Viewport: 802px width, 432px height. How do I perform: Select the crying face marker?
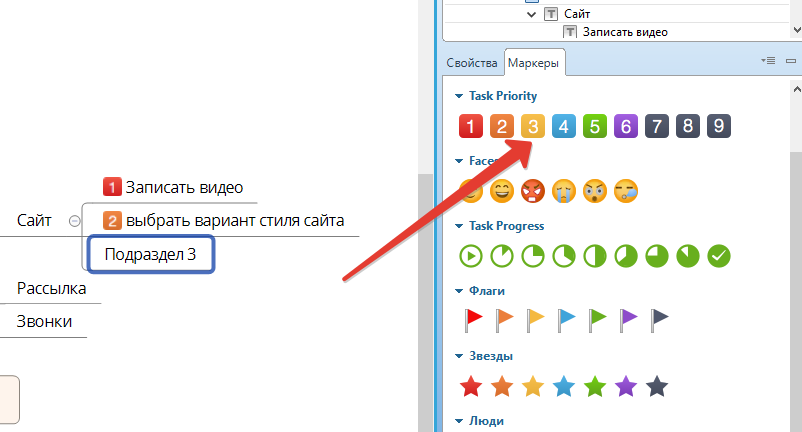tap(564, 190)
